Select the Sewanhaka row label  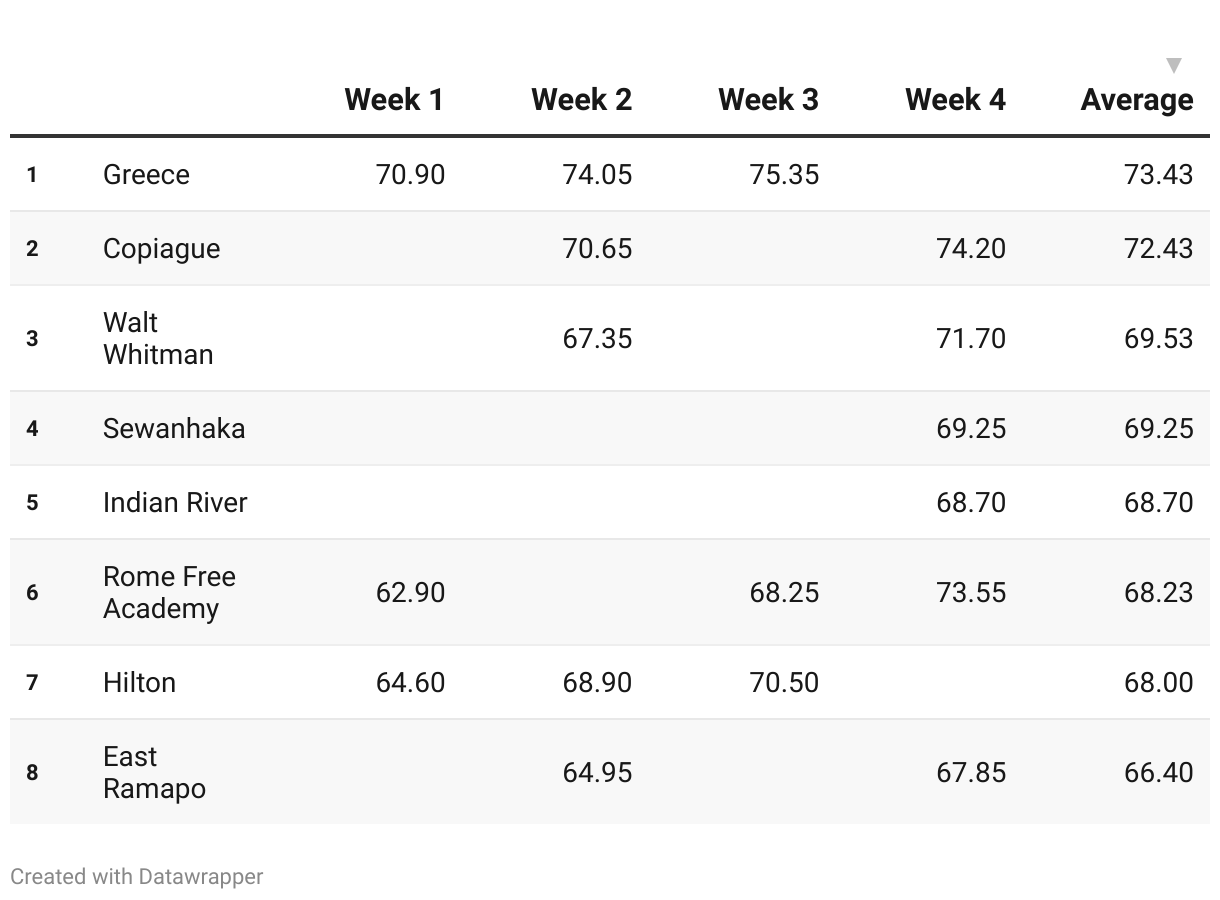tap(174, 429)
